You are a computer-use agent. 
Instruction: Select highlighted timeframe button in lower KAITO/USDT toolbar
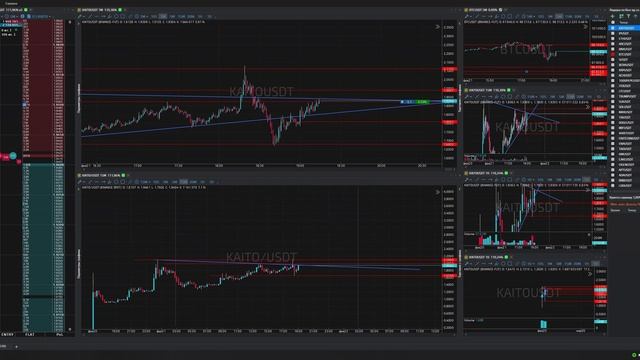[184, 182]
